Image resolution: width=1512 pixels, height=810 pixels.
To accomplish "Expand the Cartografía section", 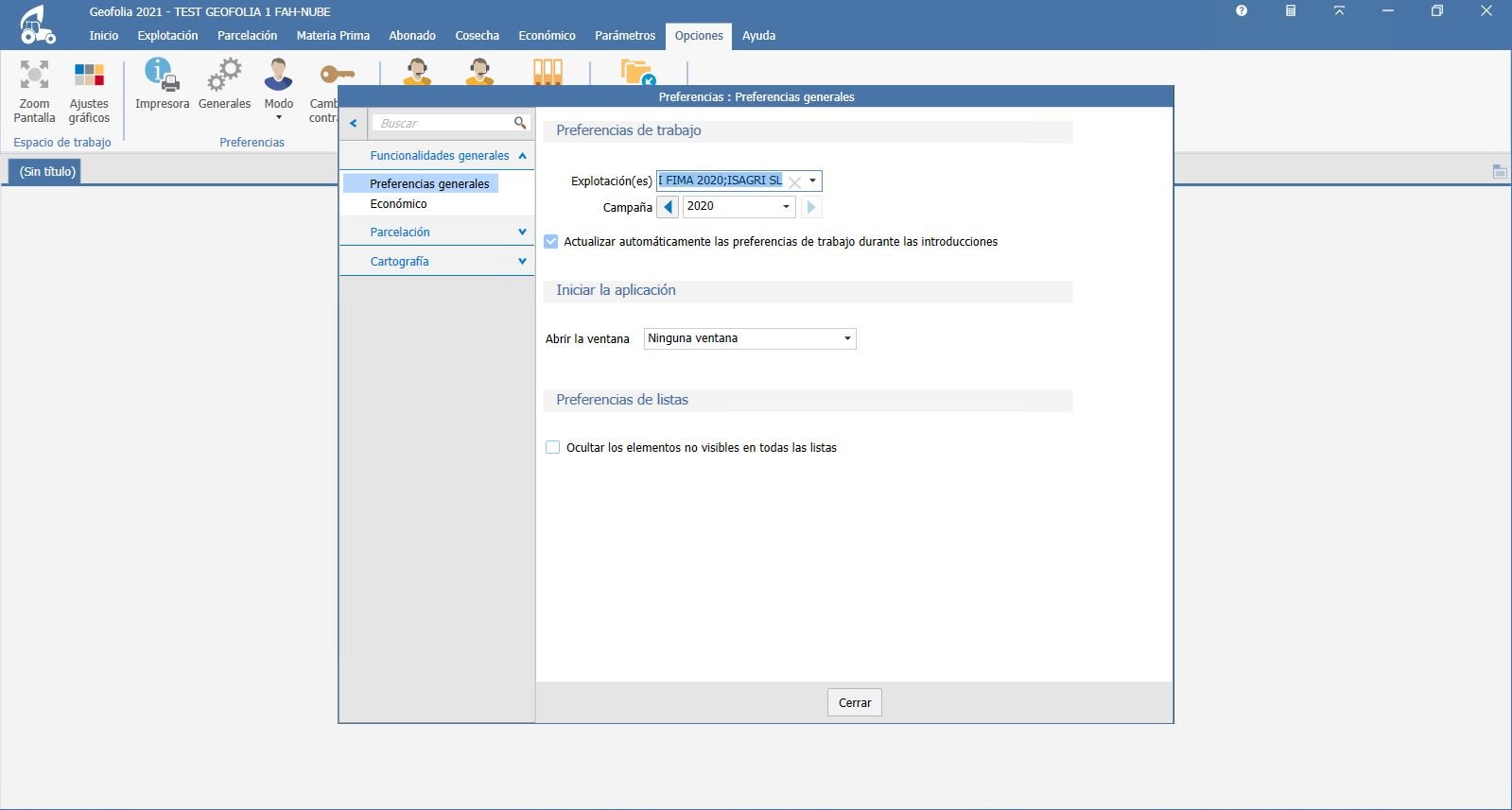I will pyautogui.click(x=522, y=261).
